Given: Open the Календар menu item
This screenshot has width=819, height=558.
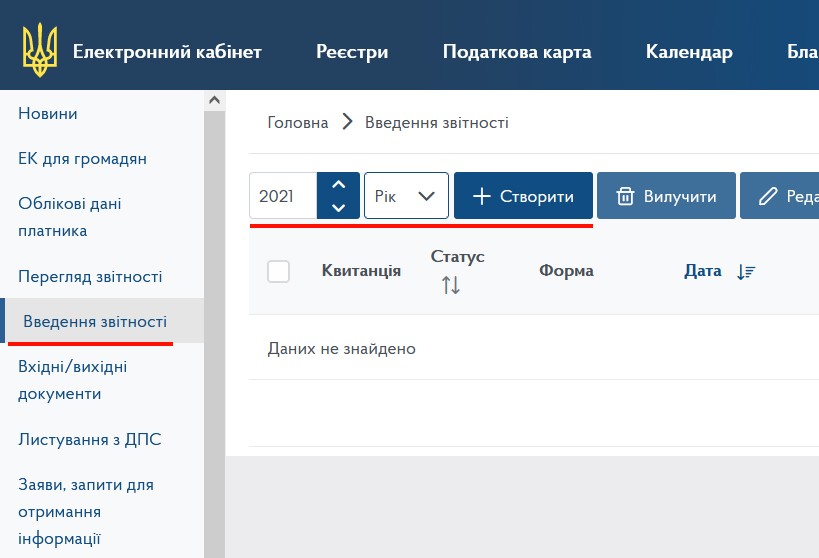Looking at the screenshot, I should click(x=689, y=52).
